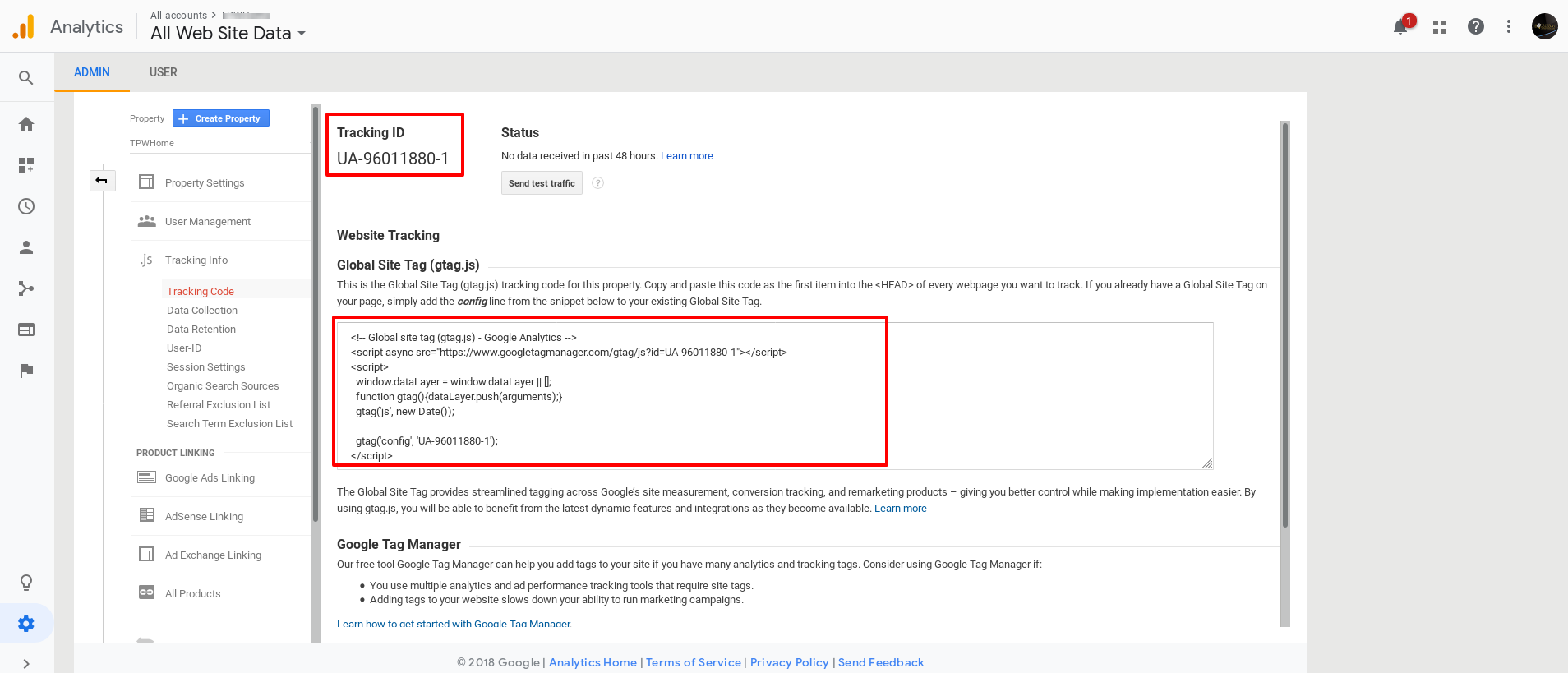Viewport: 1568px width, 673px height.
Task: Click the Property Settings icon
Action: point(146,182)
